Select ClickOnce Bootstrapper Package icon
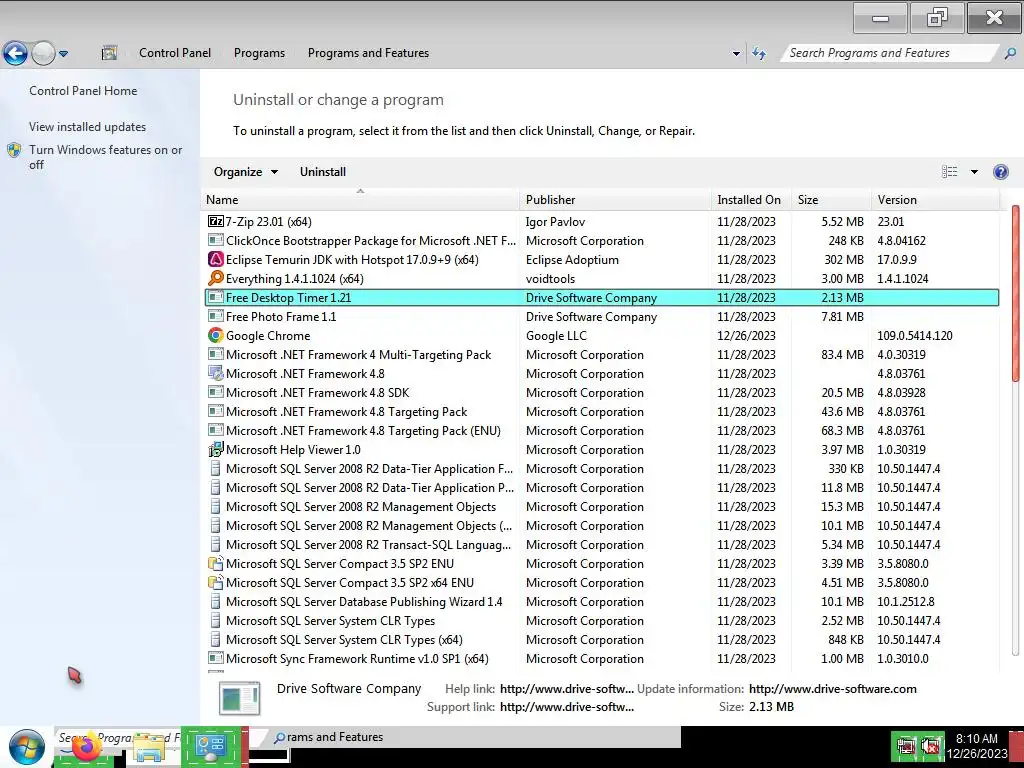This screenshot has height=768, width=1024. [216, 240]
